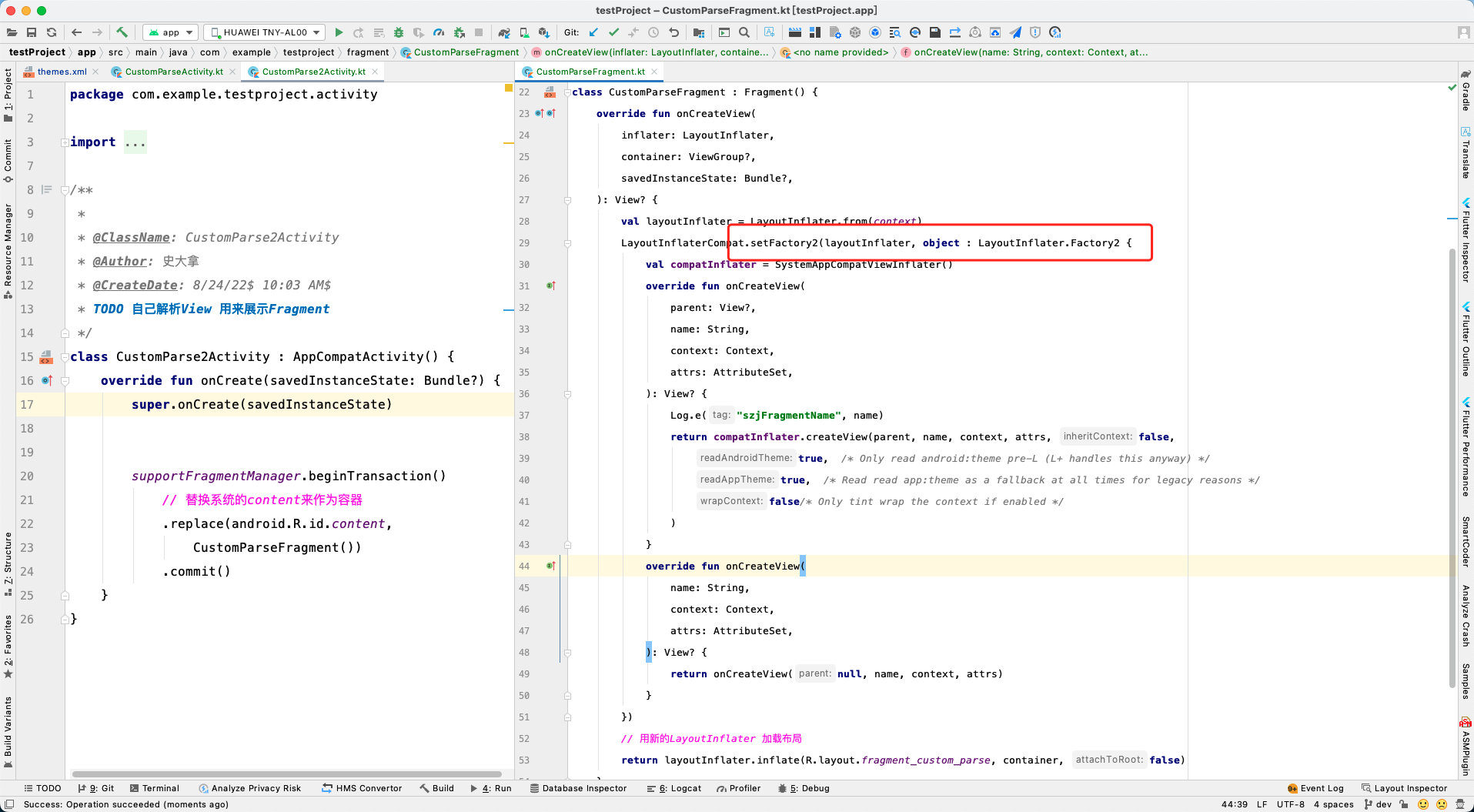
Task: Collapse the CustomParse2Activity class fold marker
Action: [65, 357]
